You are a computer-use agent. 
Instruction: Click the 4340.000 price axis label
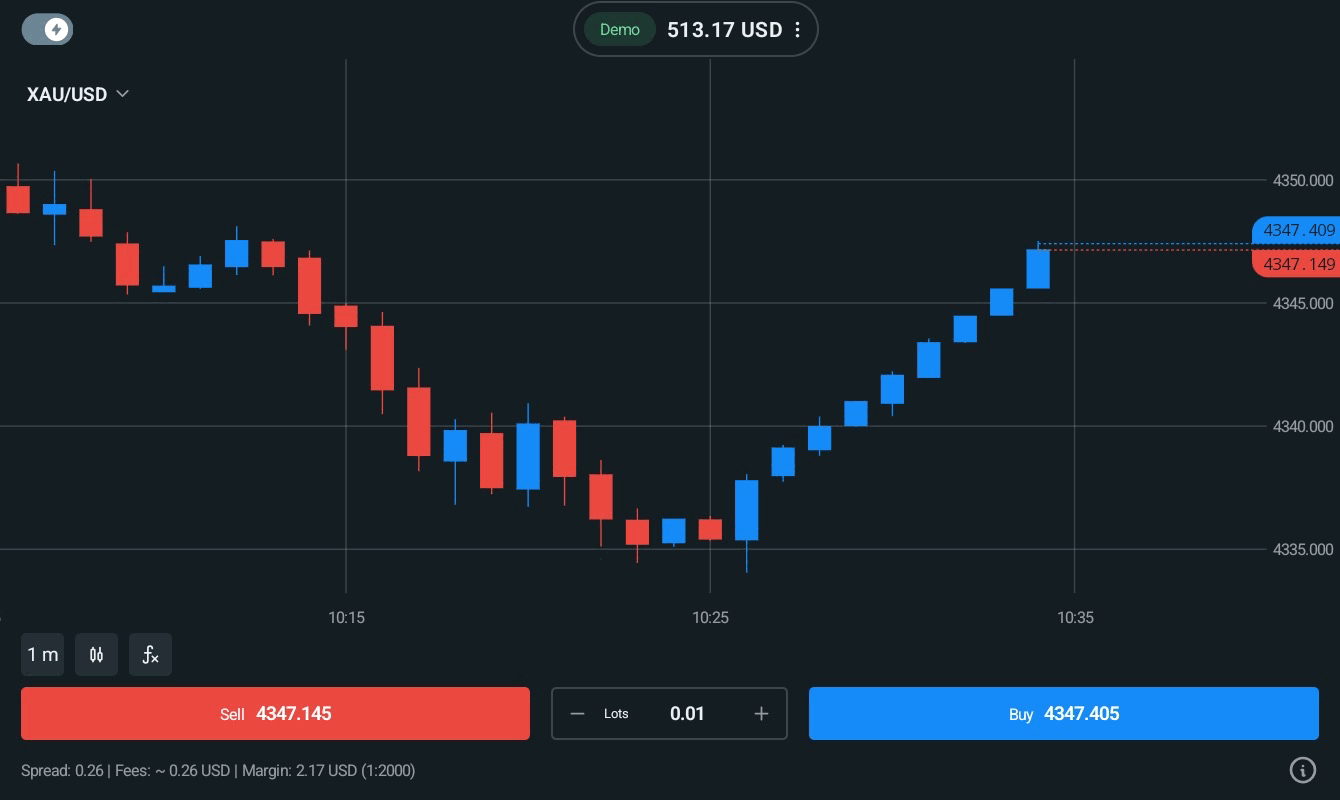pos(1303,426)
